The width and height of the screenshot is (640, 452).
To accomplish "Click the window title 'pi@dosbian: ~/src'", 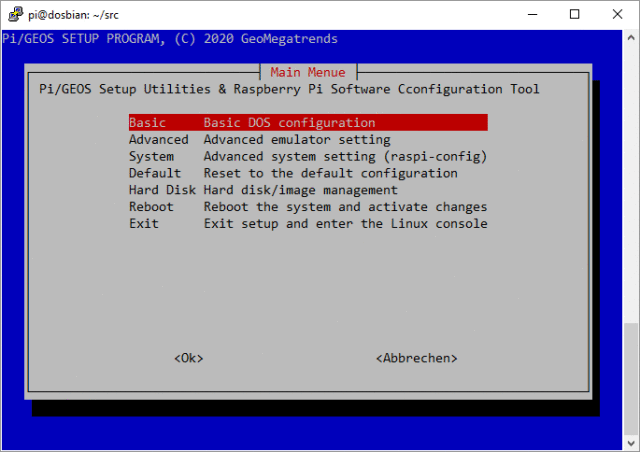I will tap(73, 15).
